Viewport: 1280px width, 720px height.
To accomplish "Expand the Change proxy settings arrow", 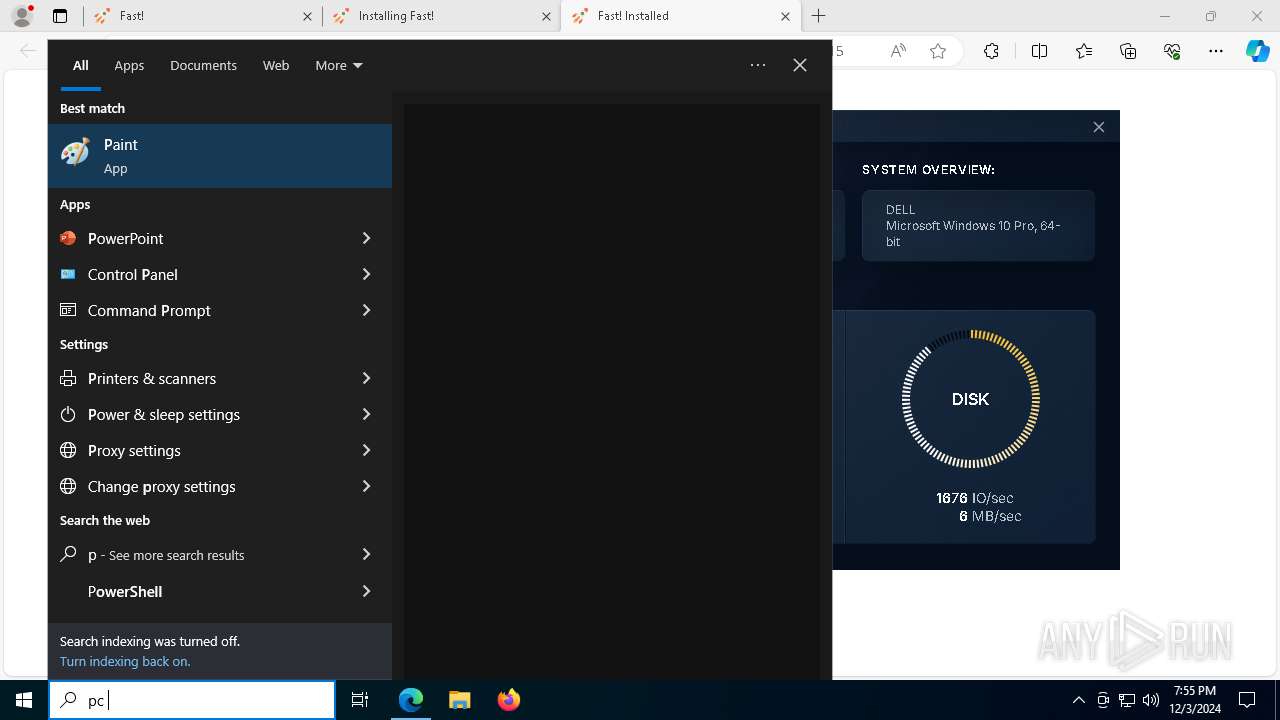I will (x=366, y=486).
